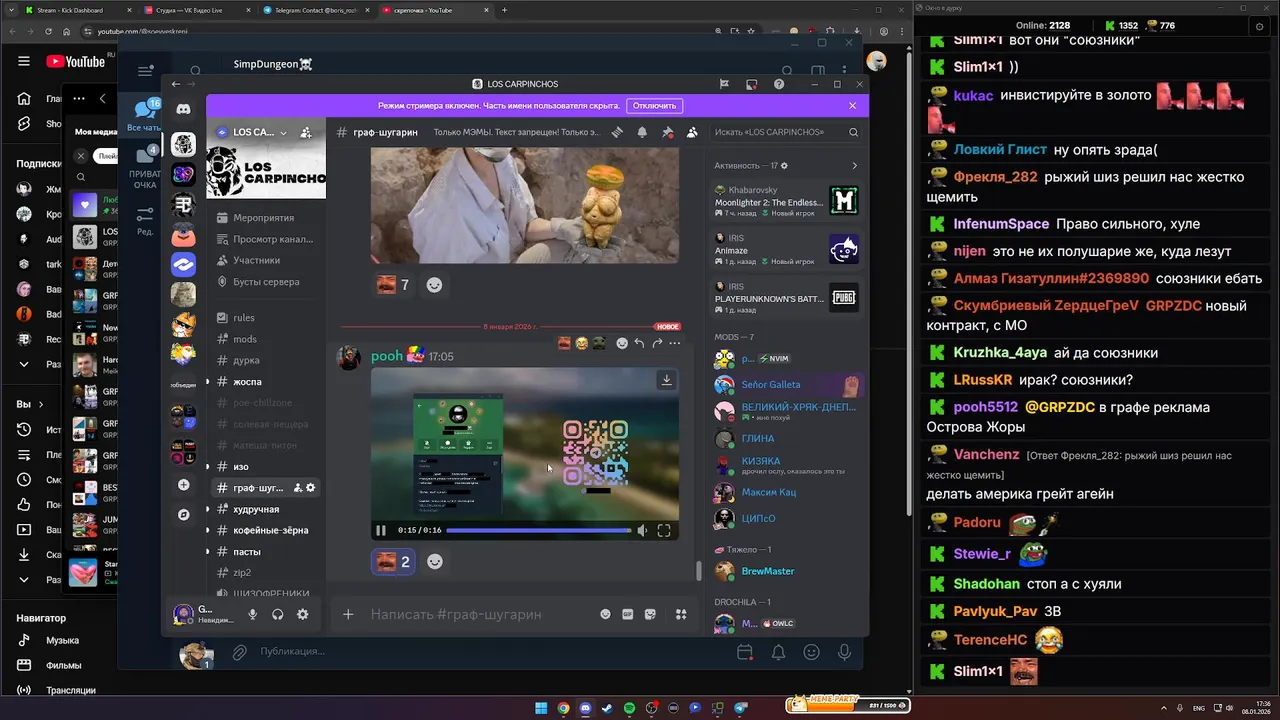
Task: Expand LOS CARPINCHOS server dropdown
Action: click(283, 132)
